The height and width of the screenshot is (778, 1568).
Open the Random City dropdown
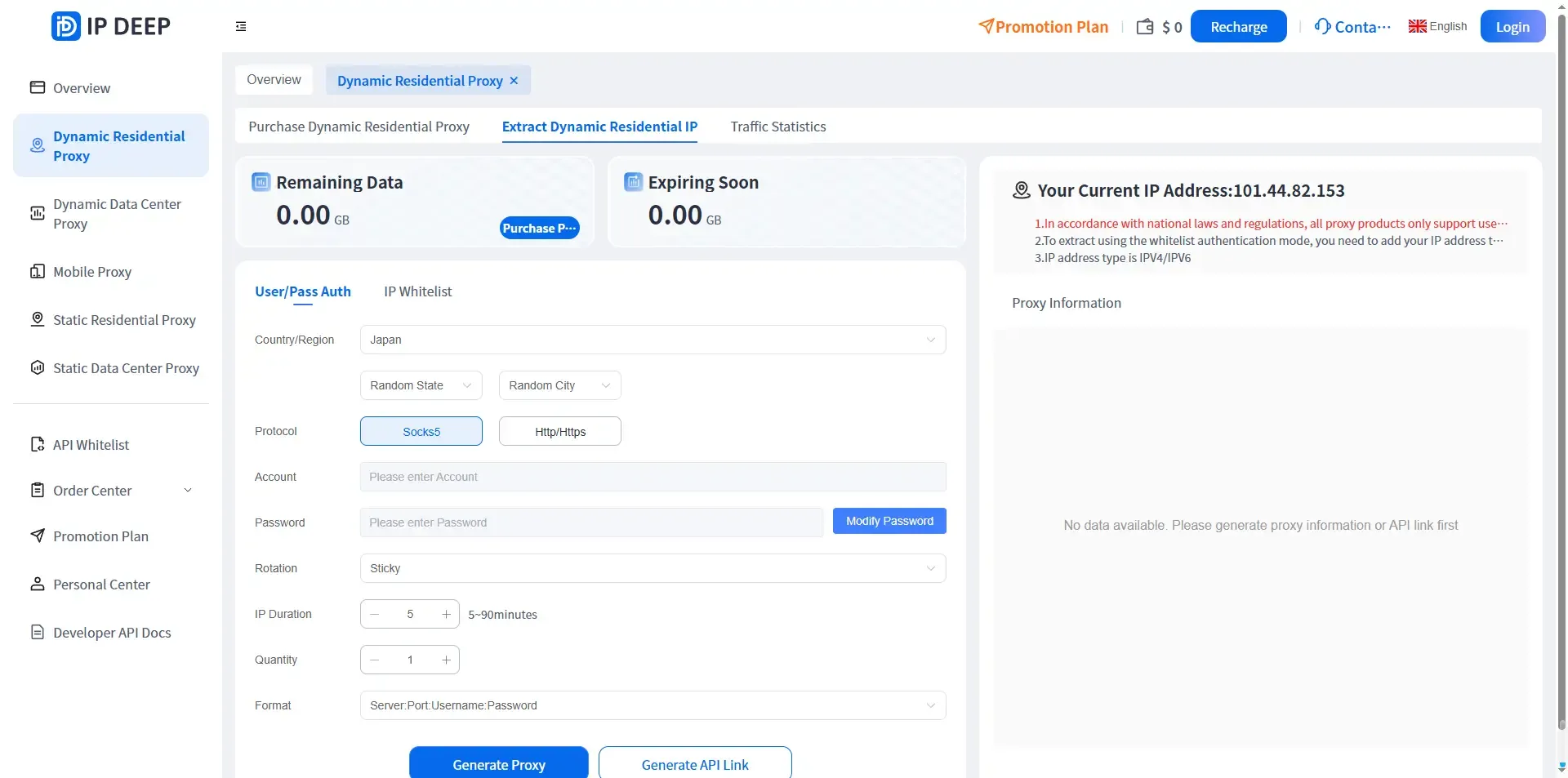(560, 385)
